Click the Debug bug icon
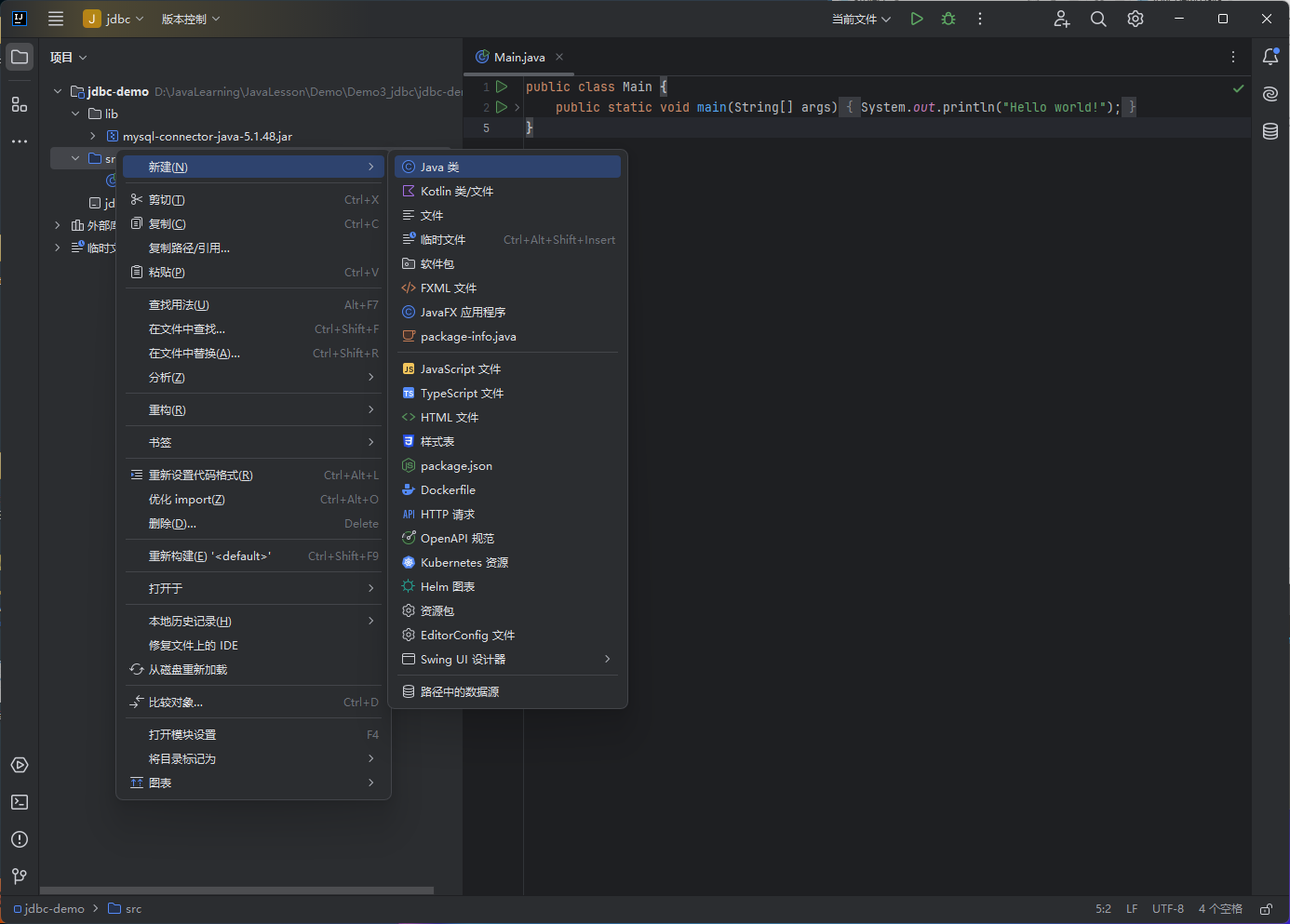1290x924 pixels. (948, 19)
